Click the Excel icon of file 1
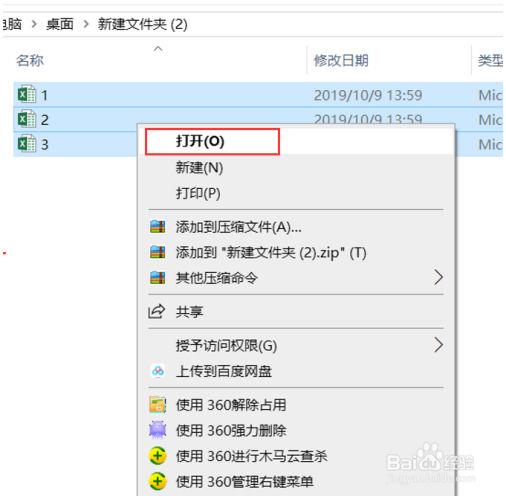This screenshot has height=499, width=506. (27, 95)
